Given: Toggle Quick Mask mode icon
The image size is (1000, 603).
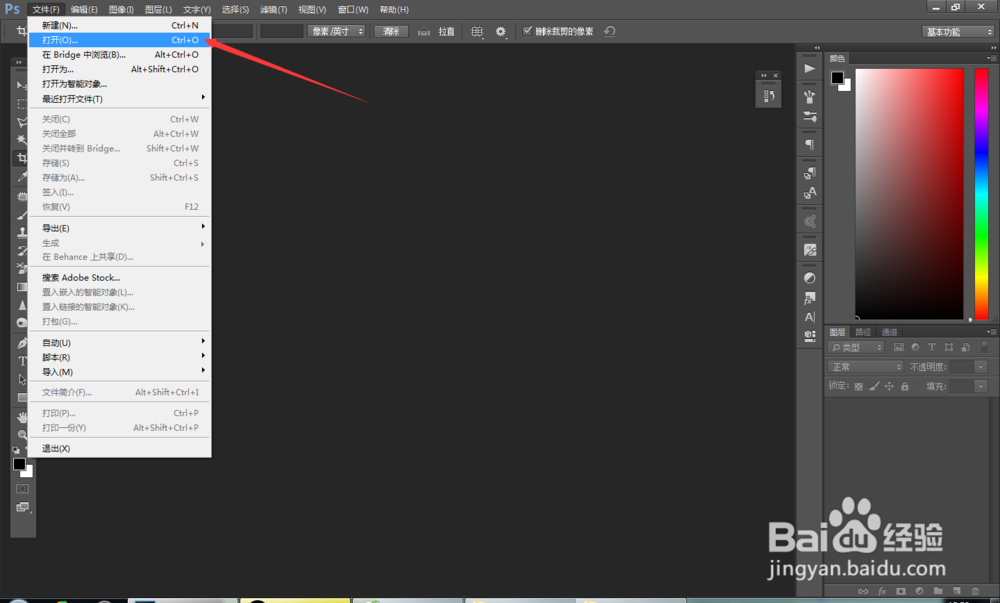Looking at the screenshot, I should 22,489.
